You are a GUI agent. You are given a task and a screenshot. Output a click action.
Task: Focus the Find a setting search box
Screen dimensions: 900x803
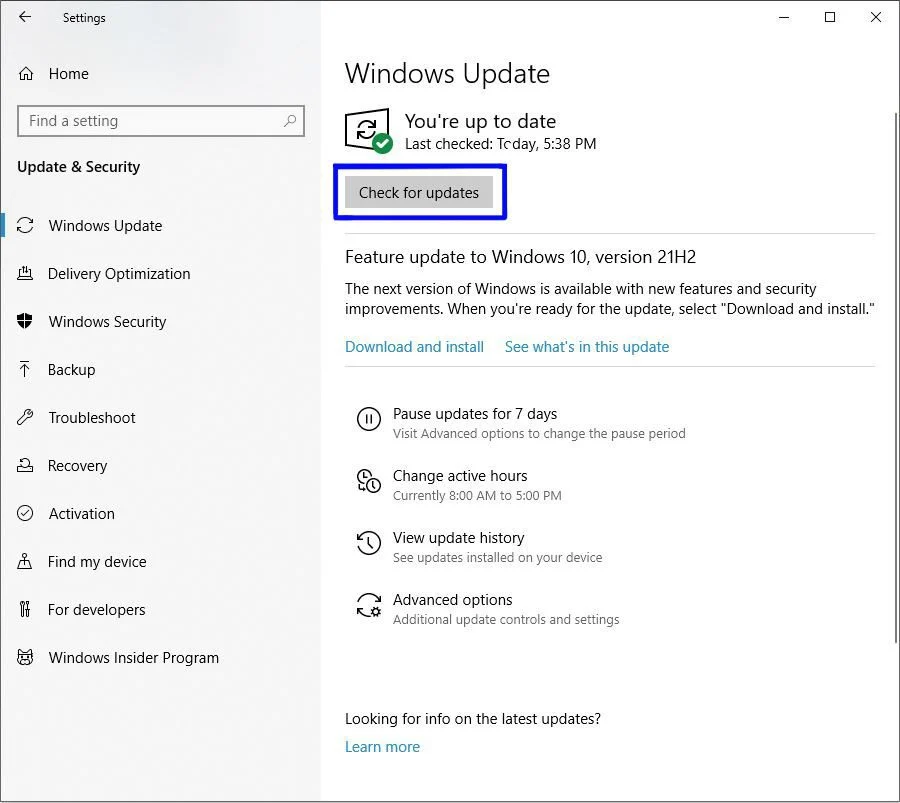150,121
